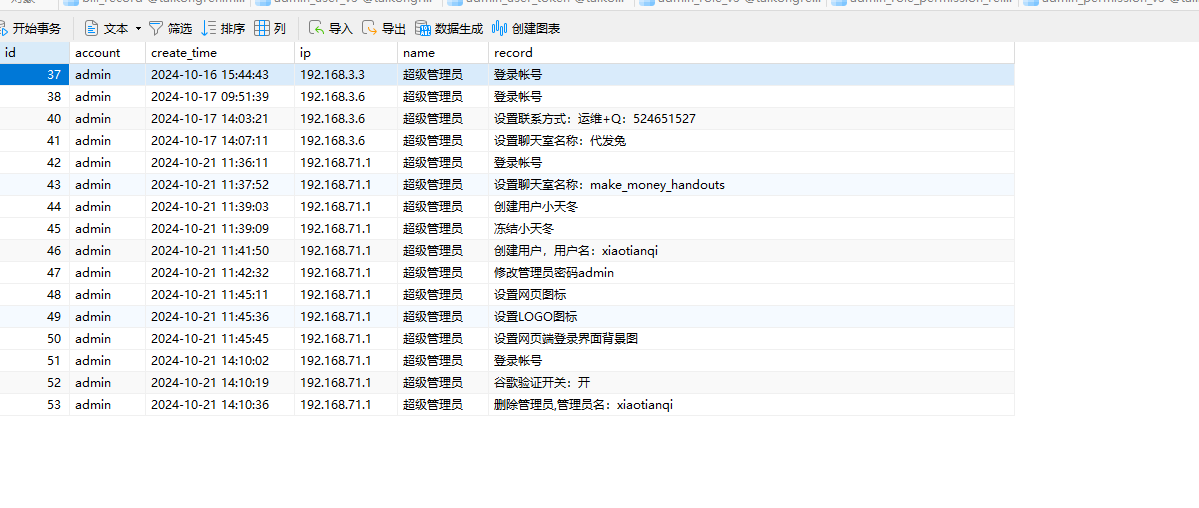Select record 设置聊天室名称:make_money_handouts

(x=752, y=184)
